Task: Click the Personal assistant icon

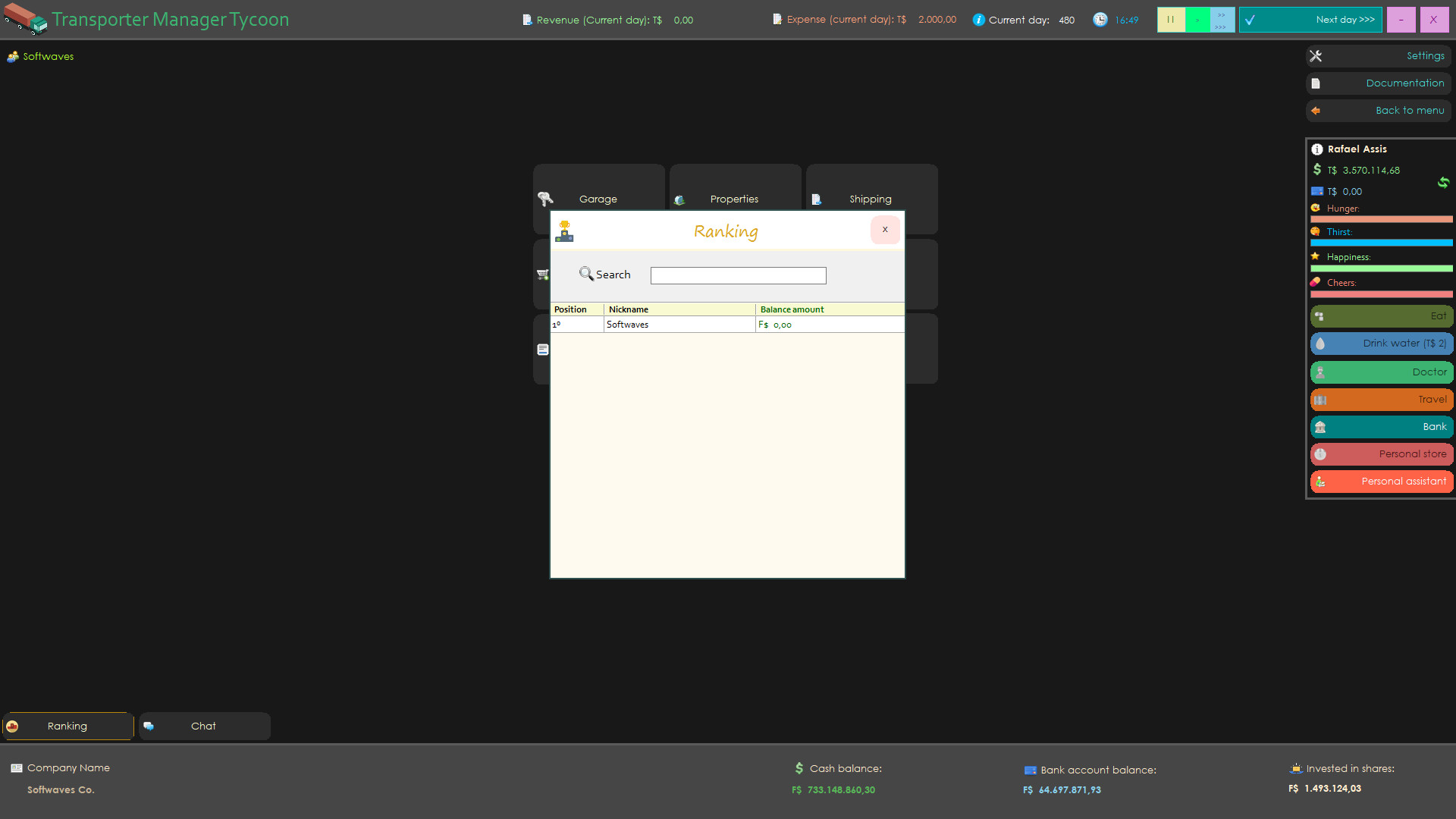Action: tap(1322, 481)
